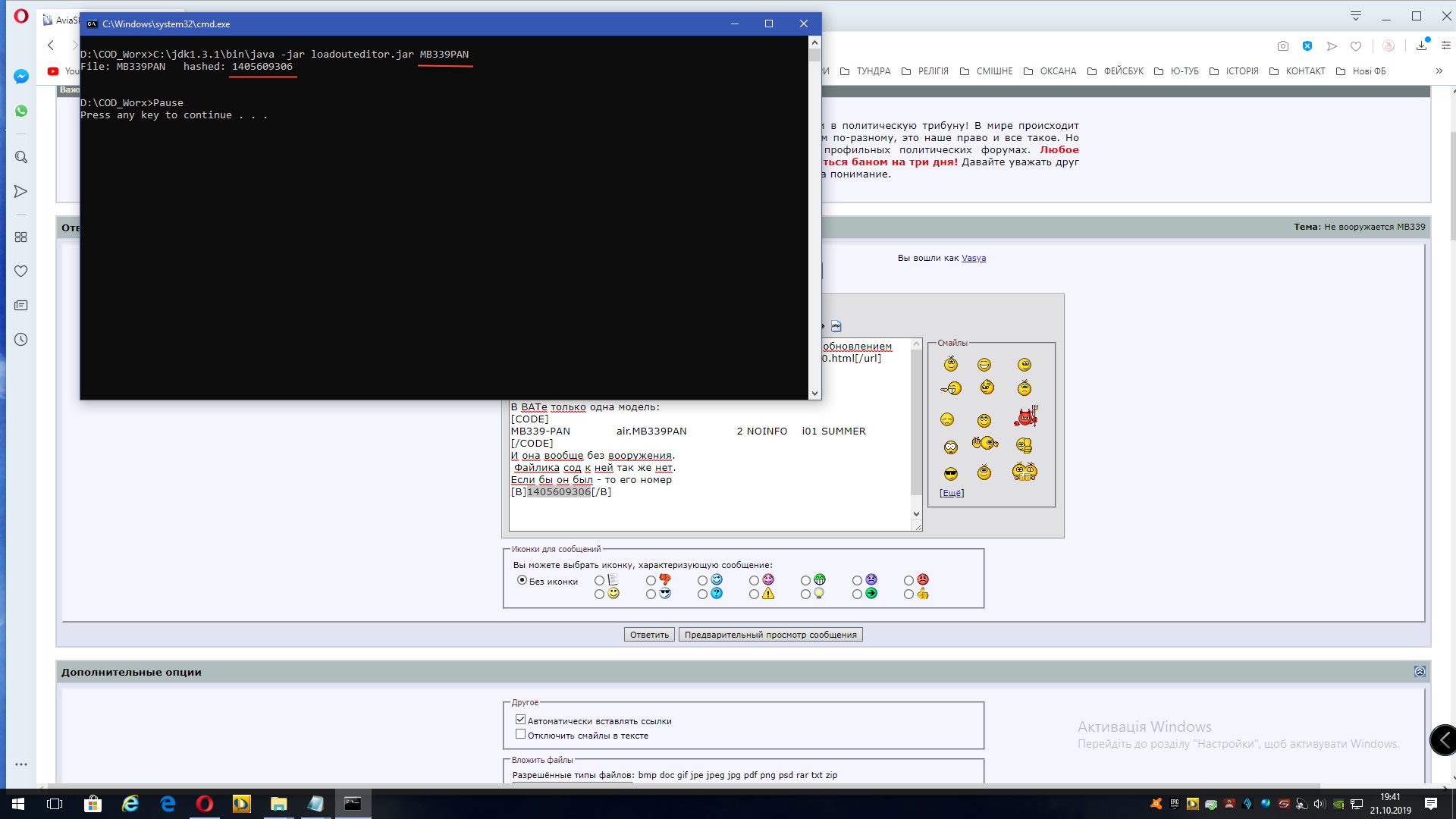Open Opera tab list menu icon
Viewport: 1456px width, 819px height.
(x=1356, y=16)
